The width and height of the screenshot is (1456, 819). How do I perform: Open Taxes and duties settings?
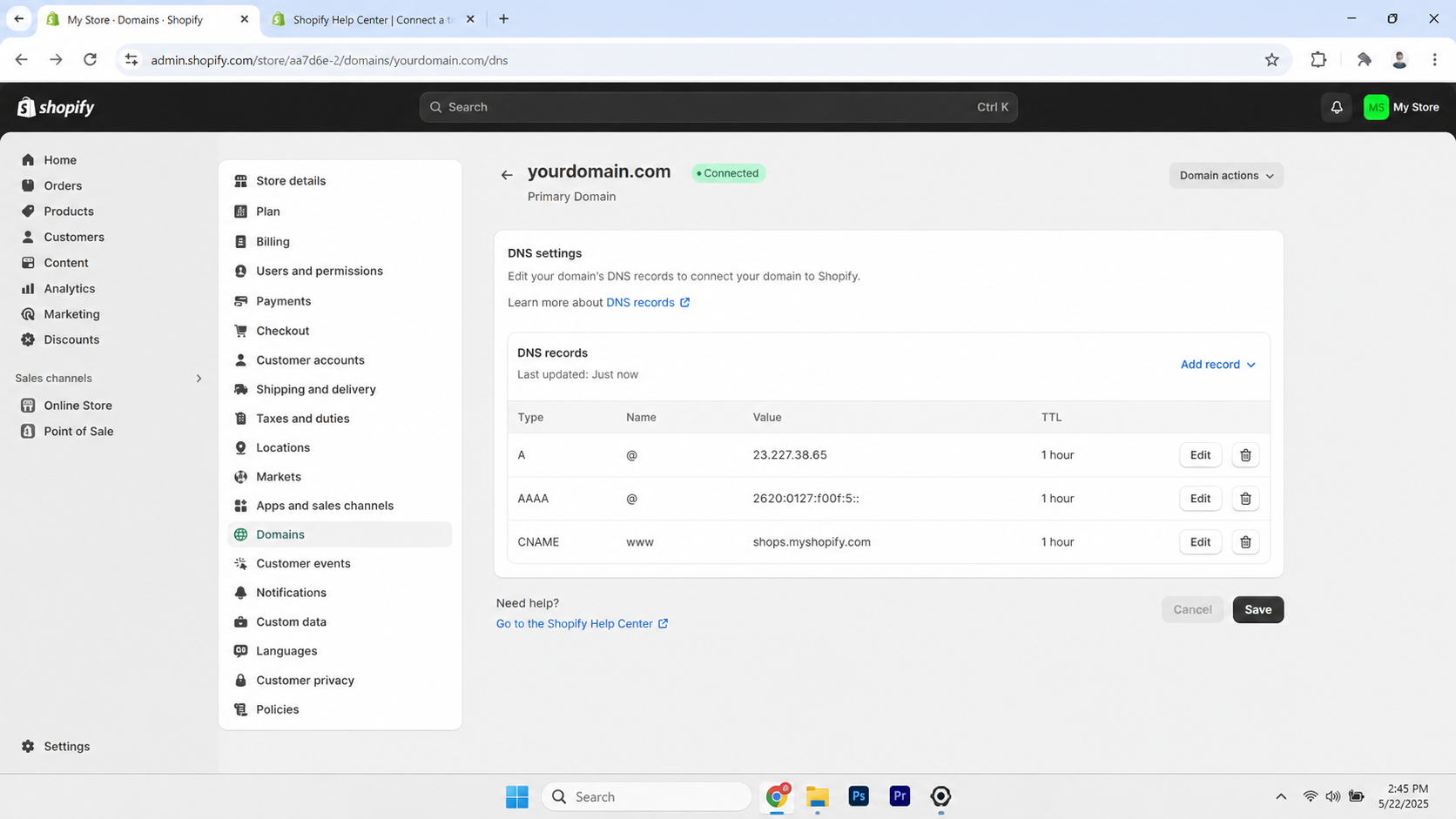click(302, 419)
